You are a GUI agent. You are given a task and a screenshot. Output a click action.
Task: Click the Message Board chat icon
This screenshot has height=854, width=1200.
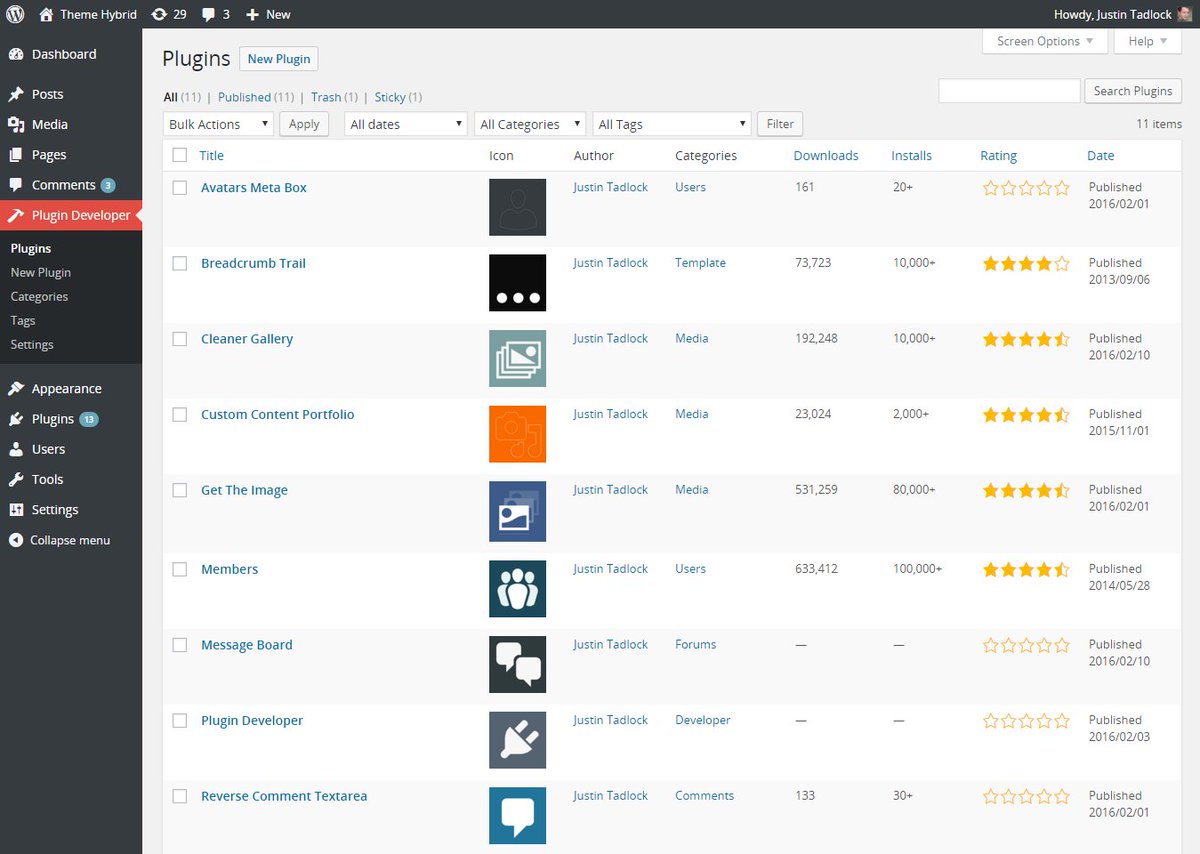pos(517,664)
